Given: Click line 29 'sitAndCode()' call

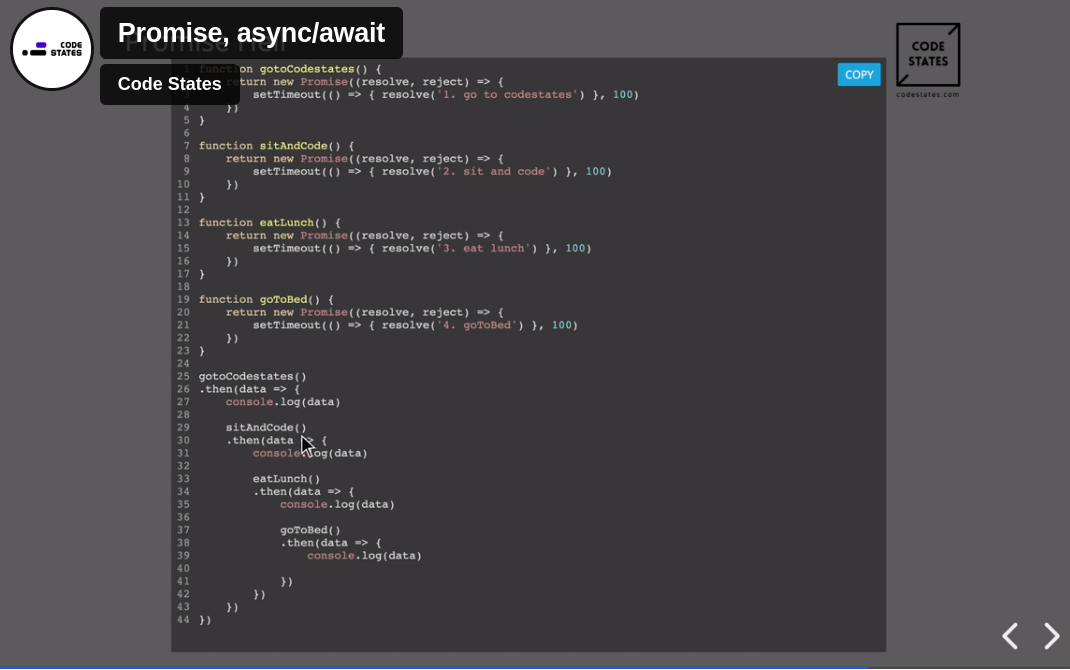Looking at the screenshot, I should [266, 428].
